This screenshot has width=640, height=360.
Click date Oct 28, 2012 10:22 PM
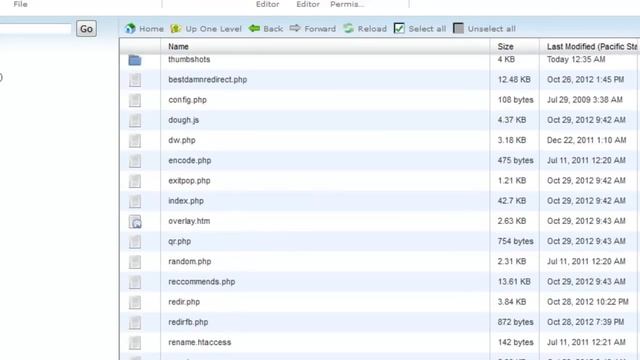pyautogui.click(x=588, y=302)
